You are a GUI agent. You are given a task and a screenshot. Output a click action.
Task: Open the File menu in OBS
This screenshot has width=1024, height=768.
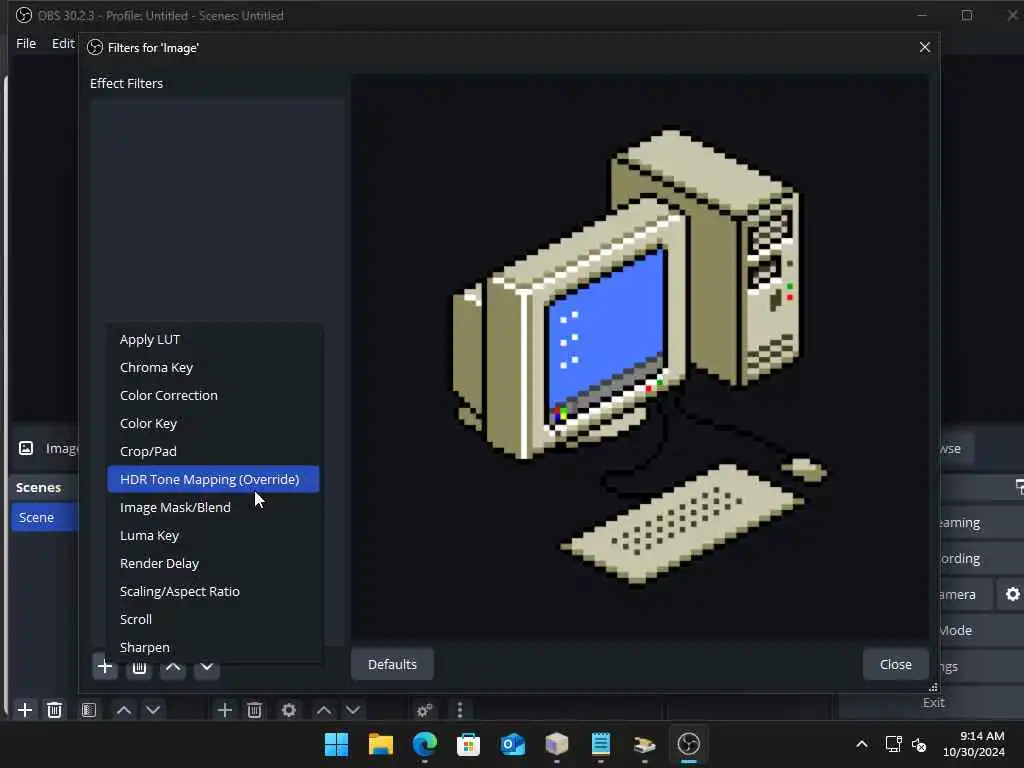(x=26, y=43)
